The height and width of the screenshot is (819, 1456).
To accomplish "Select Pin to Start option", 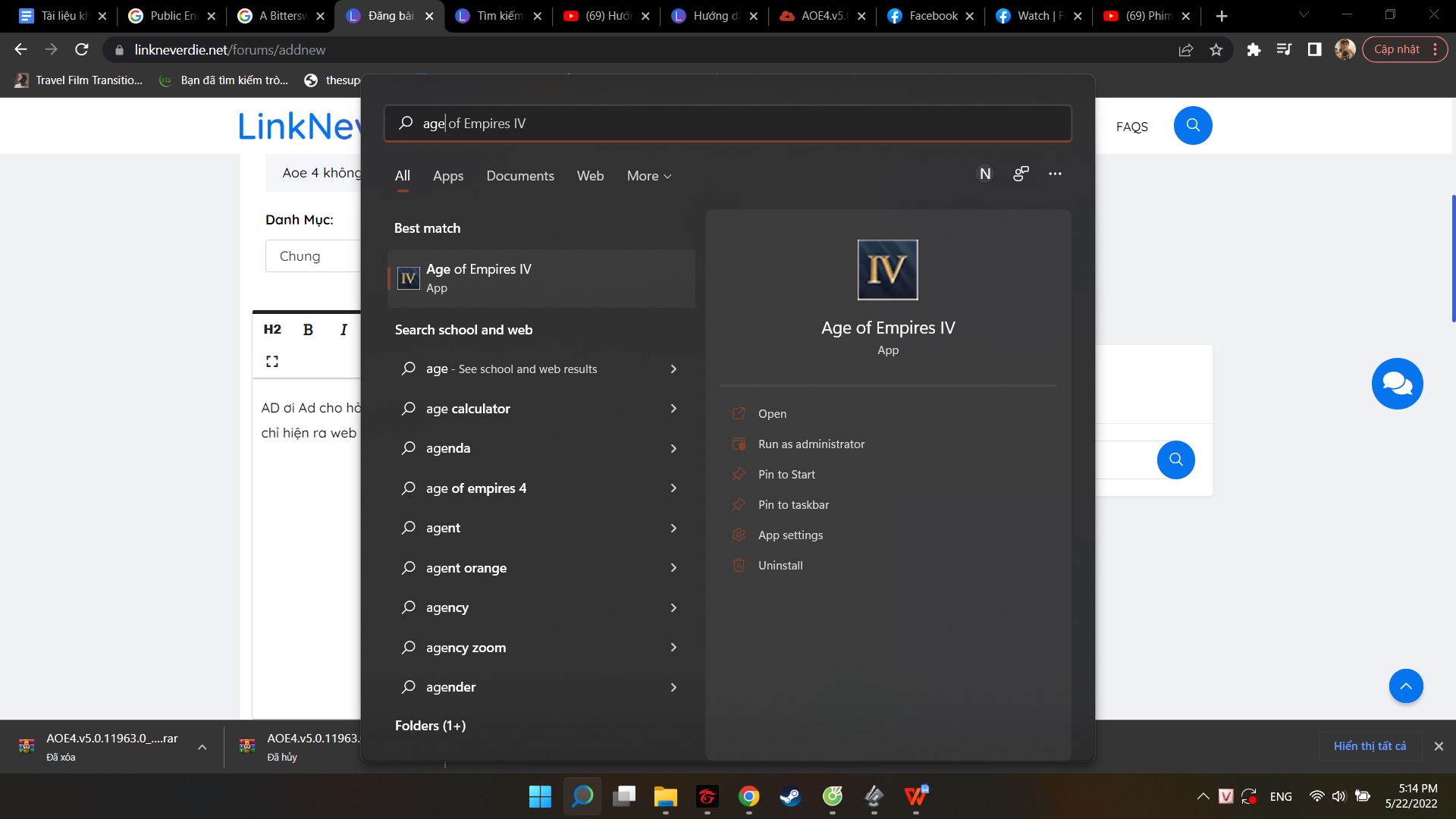I will tap(786, 474).
